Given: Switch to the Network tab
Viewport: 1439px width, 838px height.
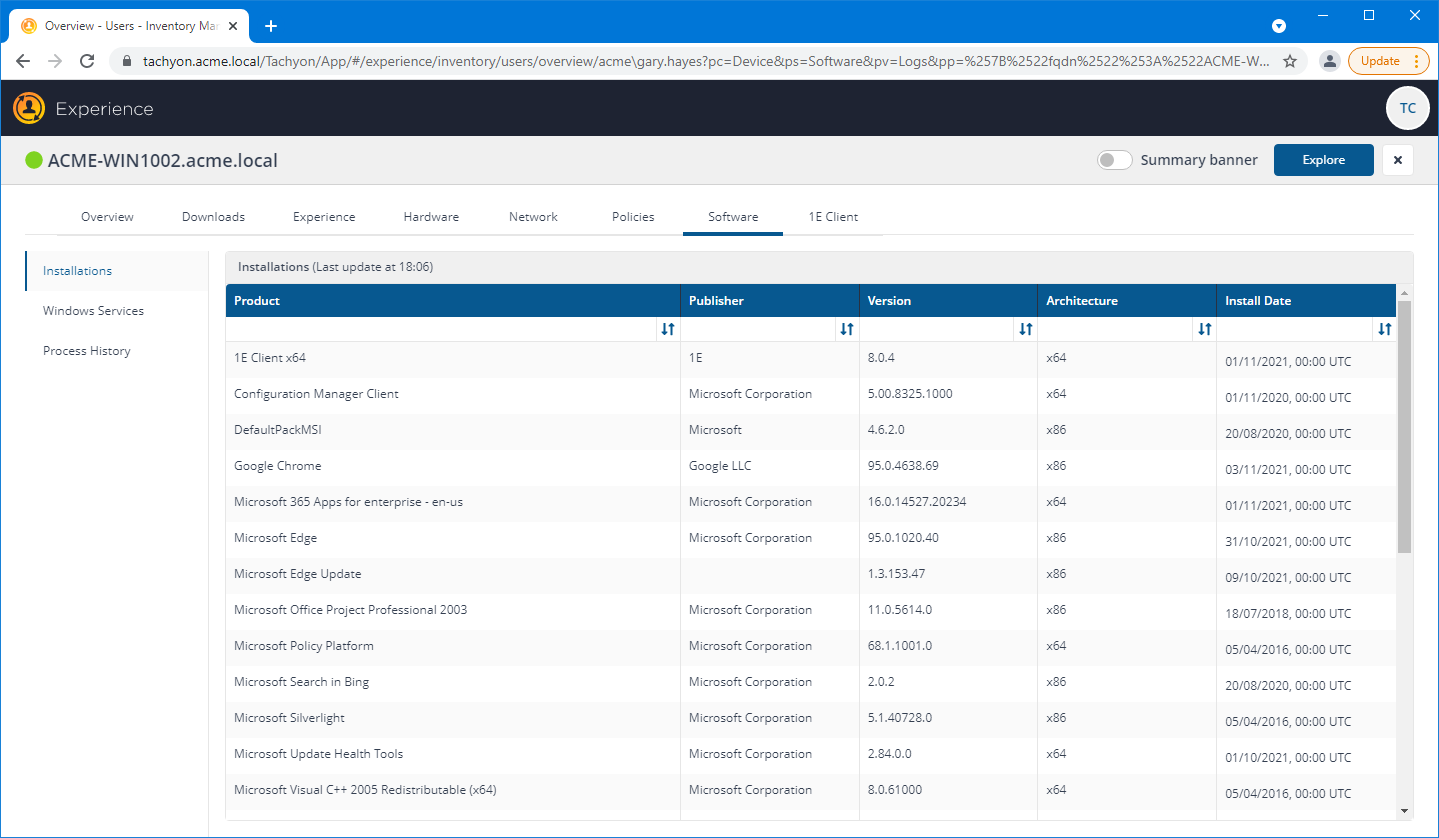Looking at the screenshot, I should point(533,217).
